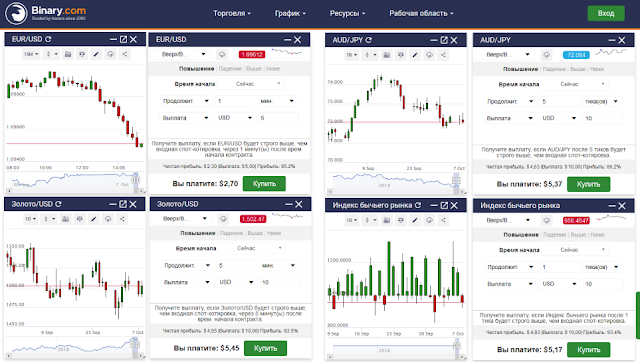Open the График menu
This screenshot has width=640, height=362.
pos(290,13)
